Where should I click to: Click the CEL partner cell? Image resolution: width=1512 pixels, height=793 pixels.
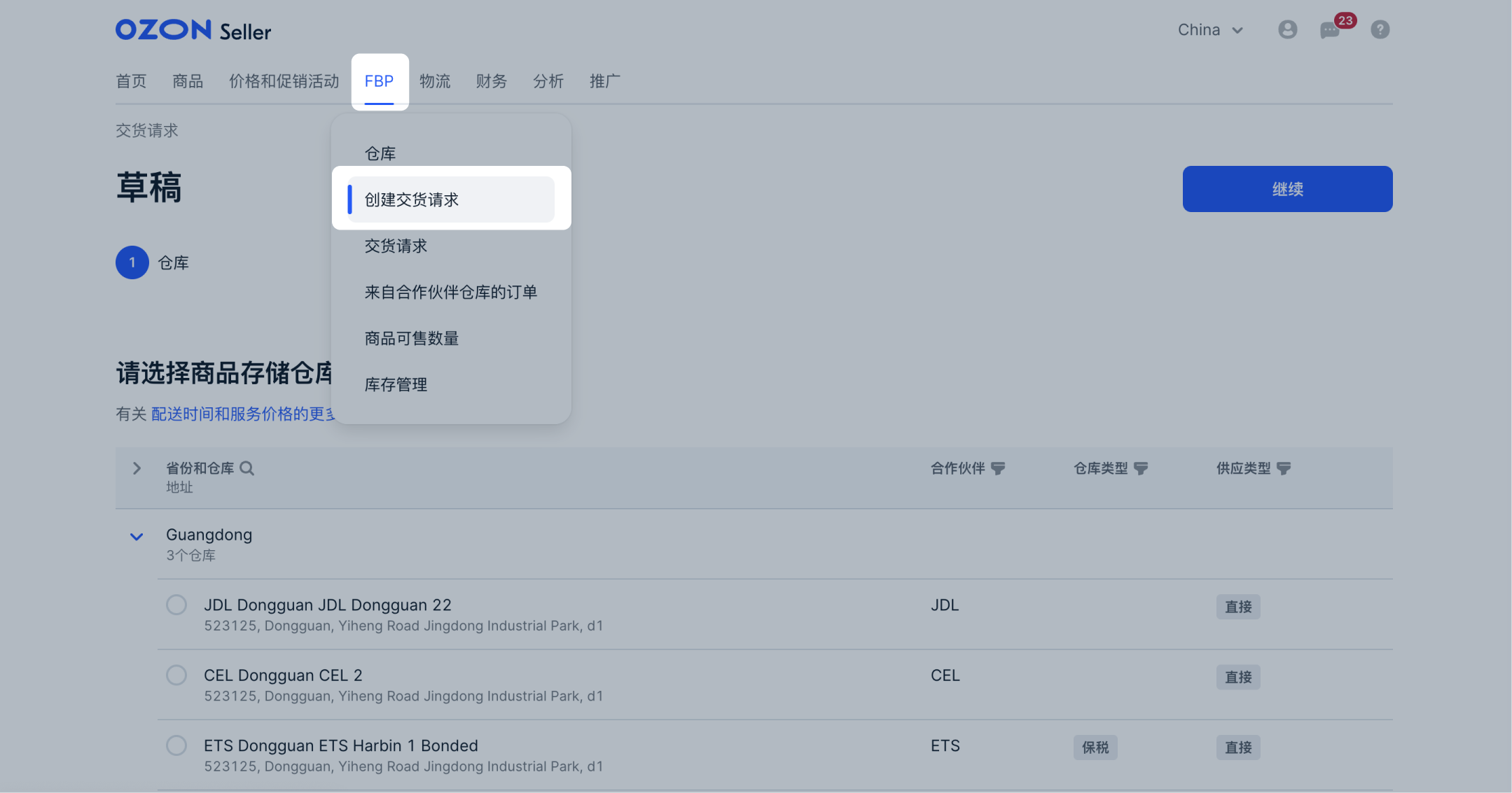coord(945,675)
